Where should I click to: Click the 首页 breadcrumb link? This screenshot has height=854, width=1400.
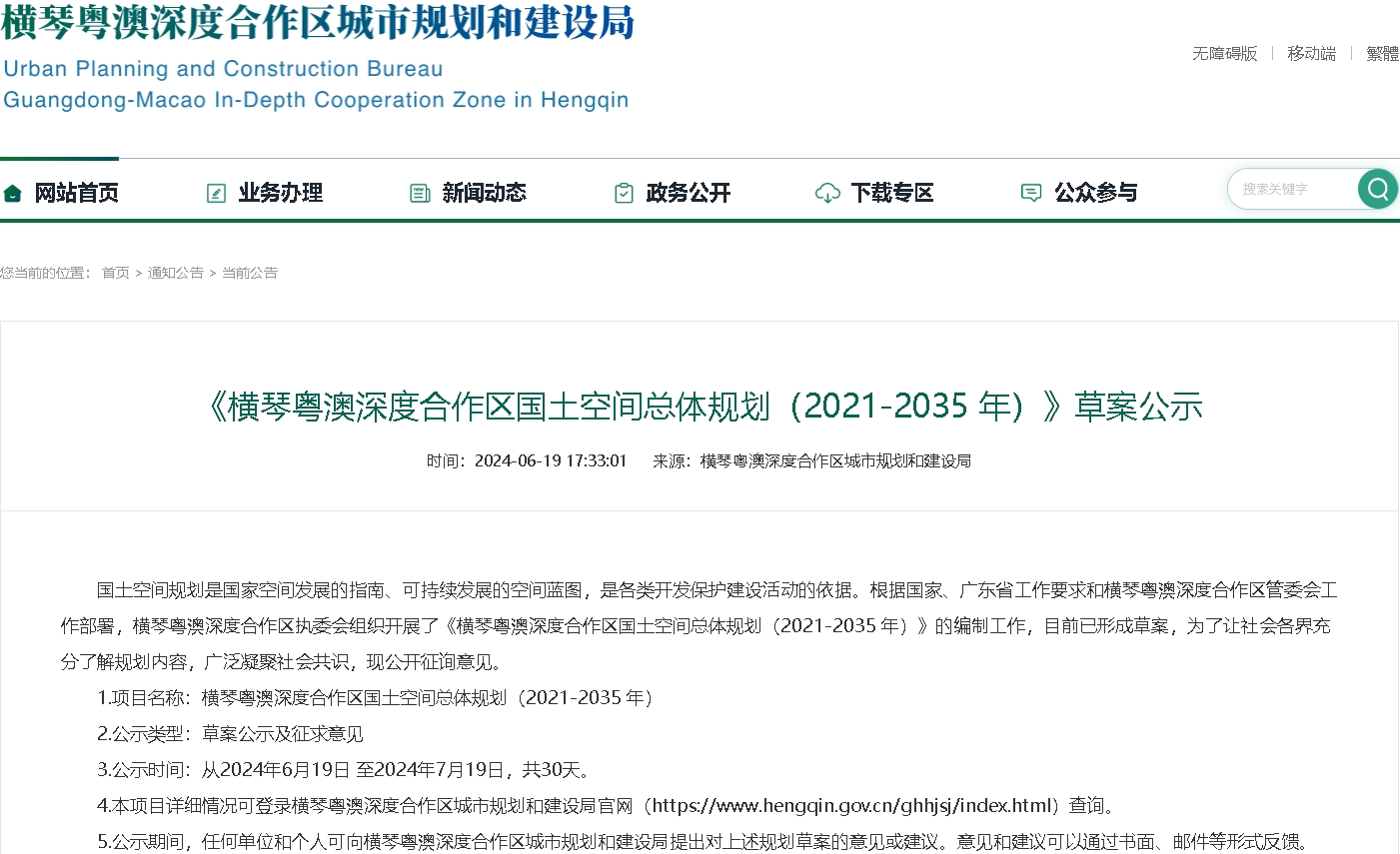tap(116, 273)
